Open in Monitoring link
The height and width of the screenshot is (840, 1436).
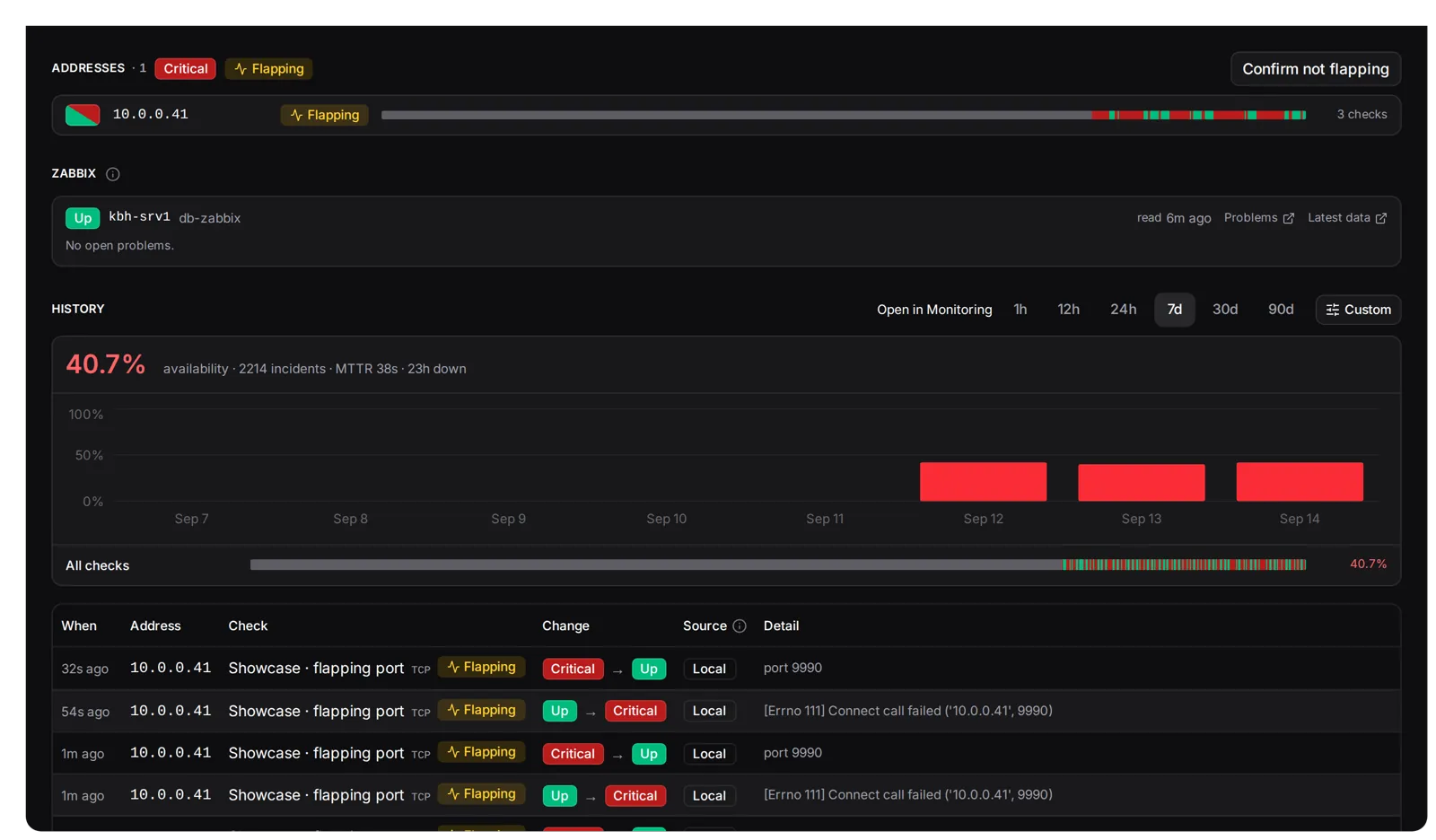(934, 310)
